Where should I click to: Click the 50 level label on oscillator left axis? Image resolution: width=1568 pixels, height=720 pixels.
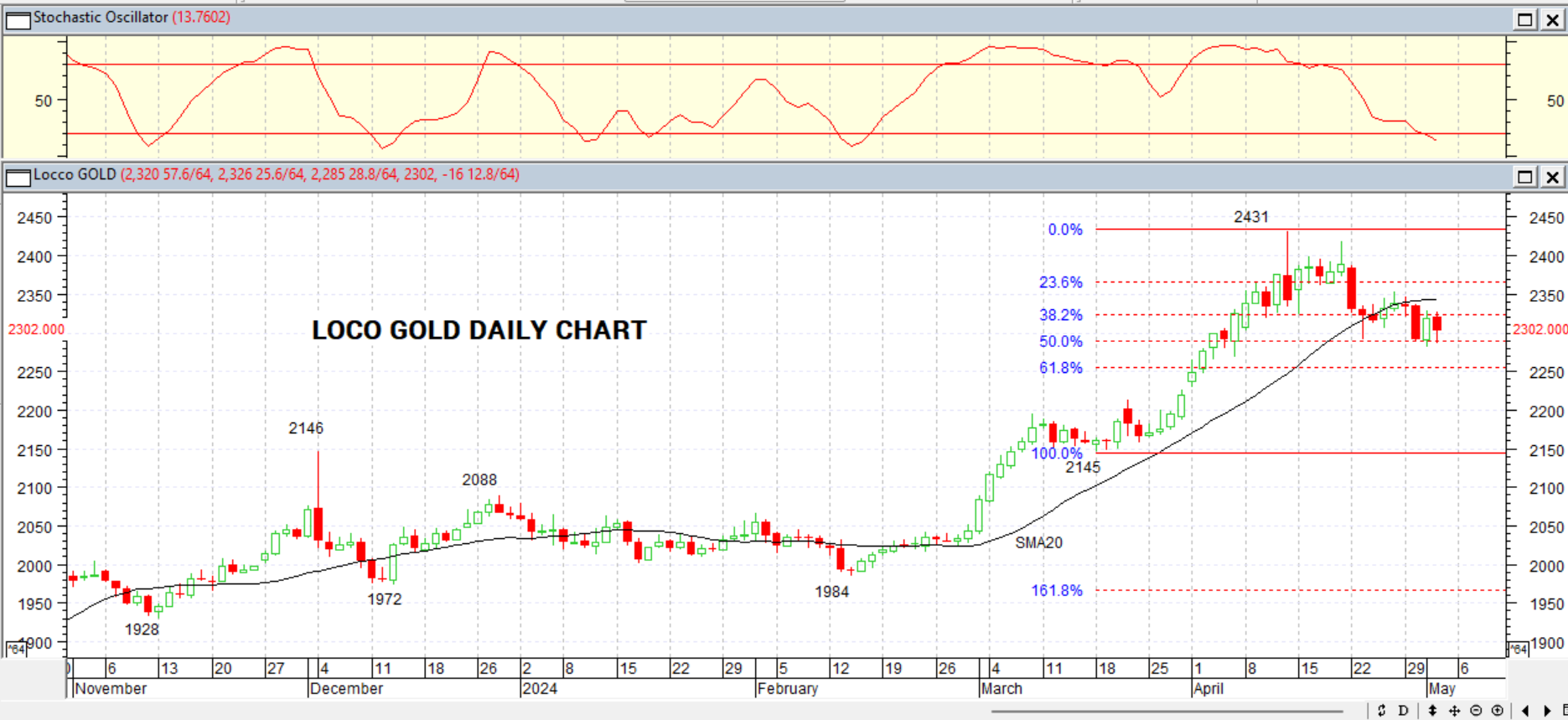(44, 101)
